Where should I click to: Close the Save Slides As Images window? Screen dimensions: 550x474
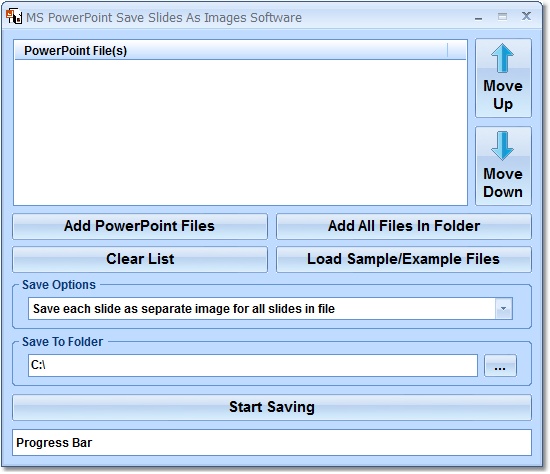click(526, 16)
